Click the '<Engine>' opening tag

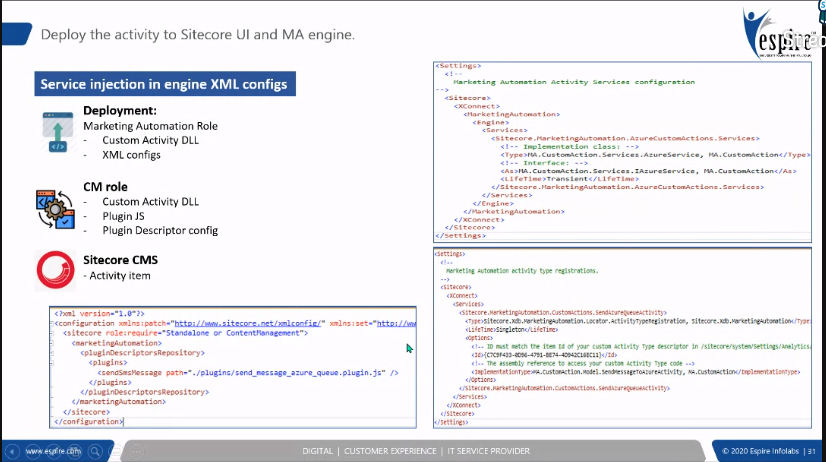click(490, 122)
